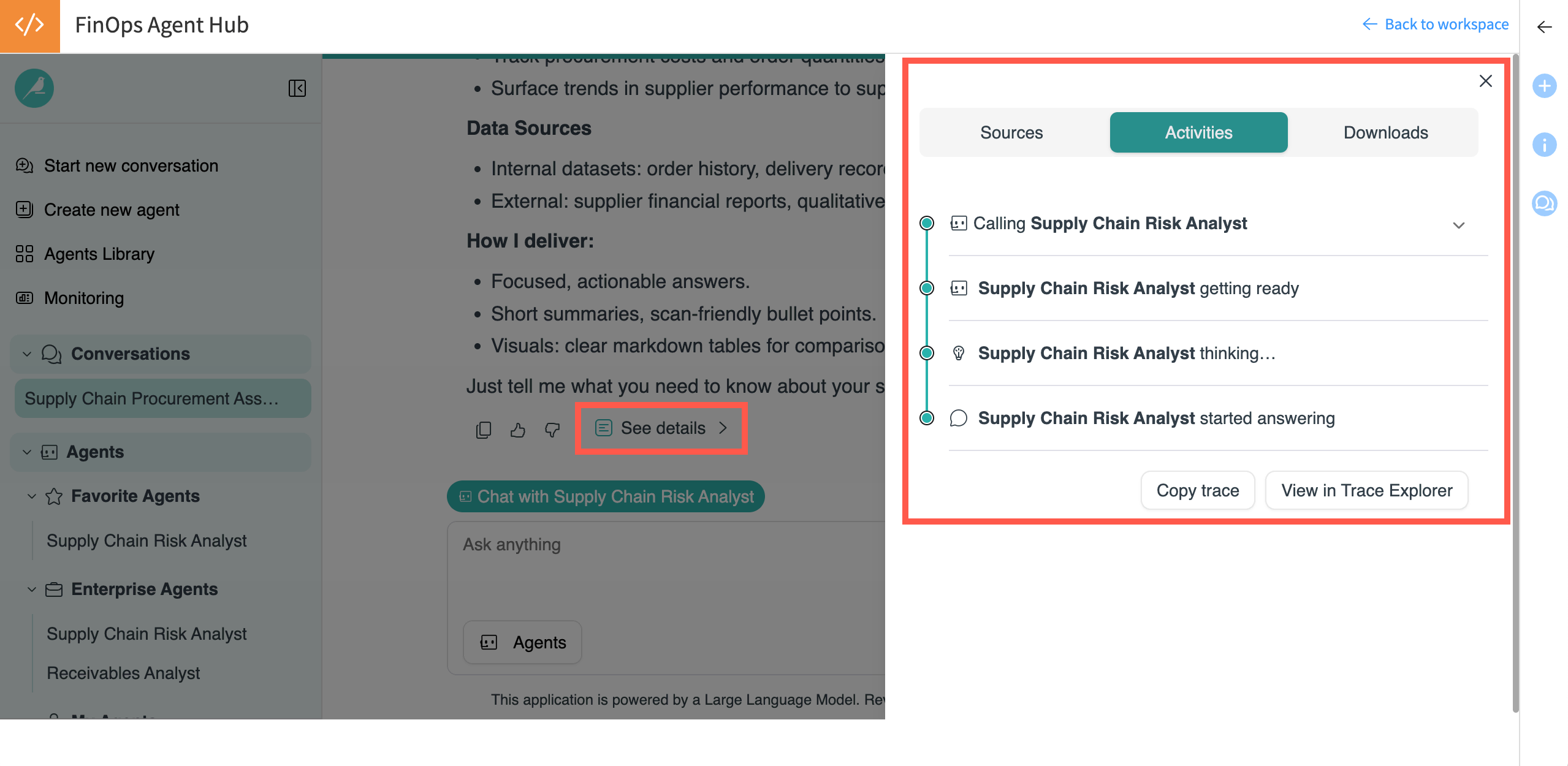Open the chat bubbles icon on right rail
Screen dimensions: 1568x766
tap(1544, 203)
